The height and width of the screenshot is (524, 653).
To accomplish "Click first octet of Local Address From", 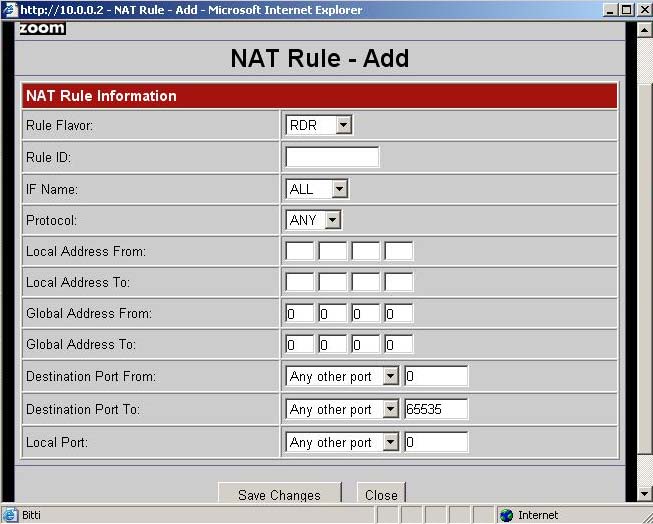I will pyautogui.click(x=299, y=251).
